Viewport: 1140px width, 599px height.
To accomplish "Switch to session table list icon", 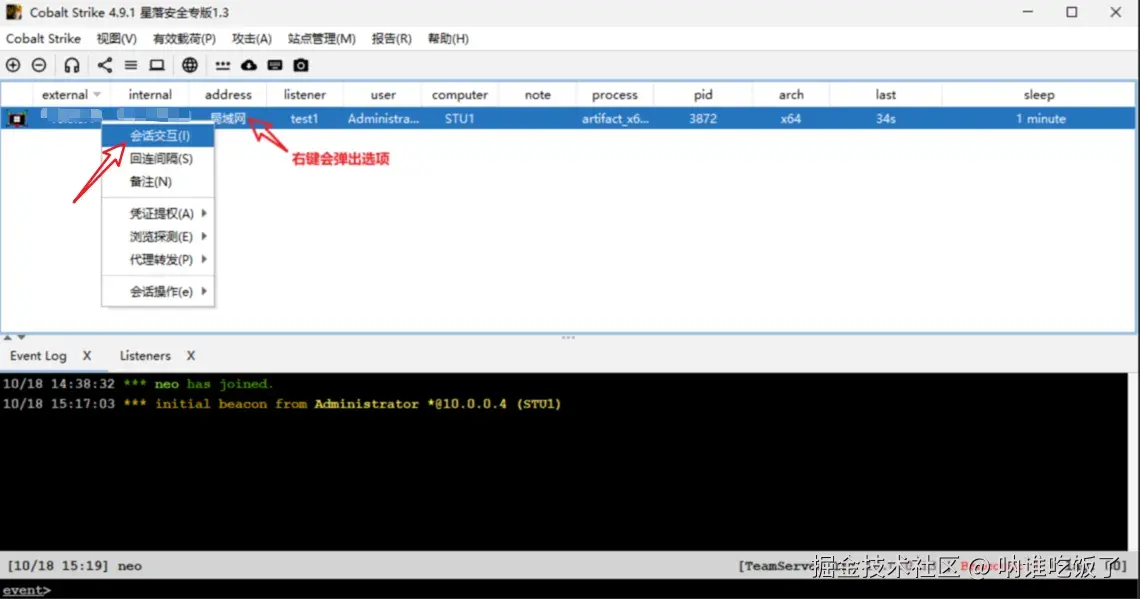I will pos(131,65).
